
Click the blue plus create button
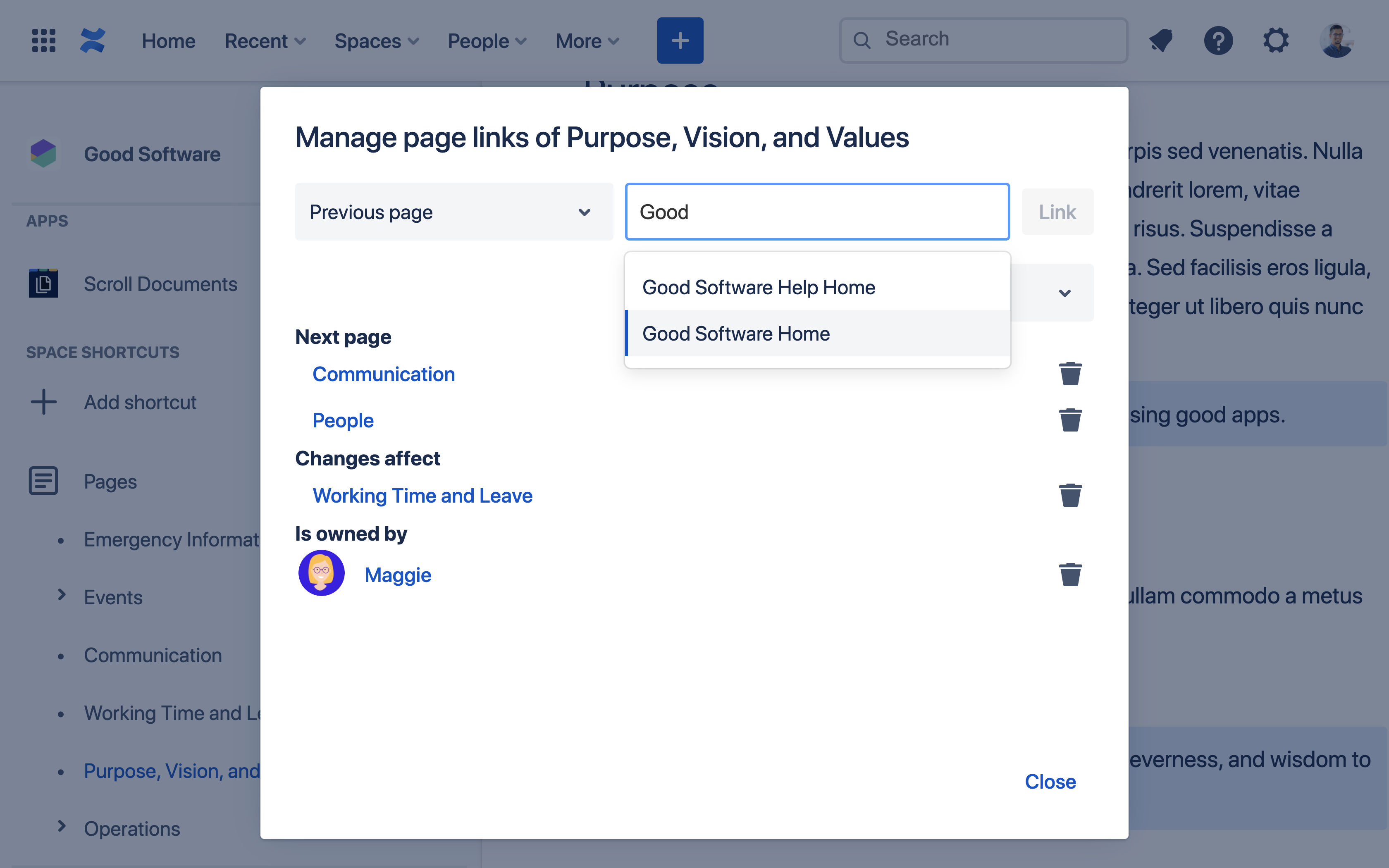[680, 41]
